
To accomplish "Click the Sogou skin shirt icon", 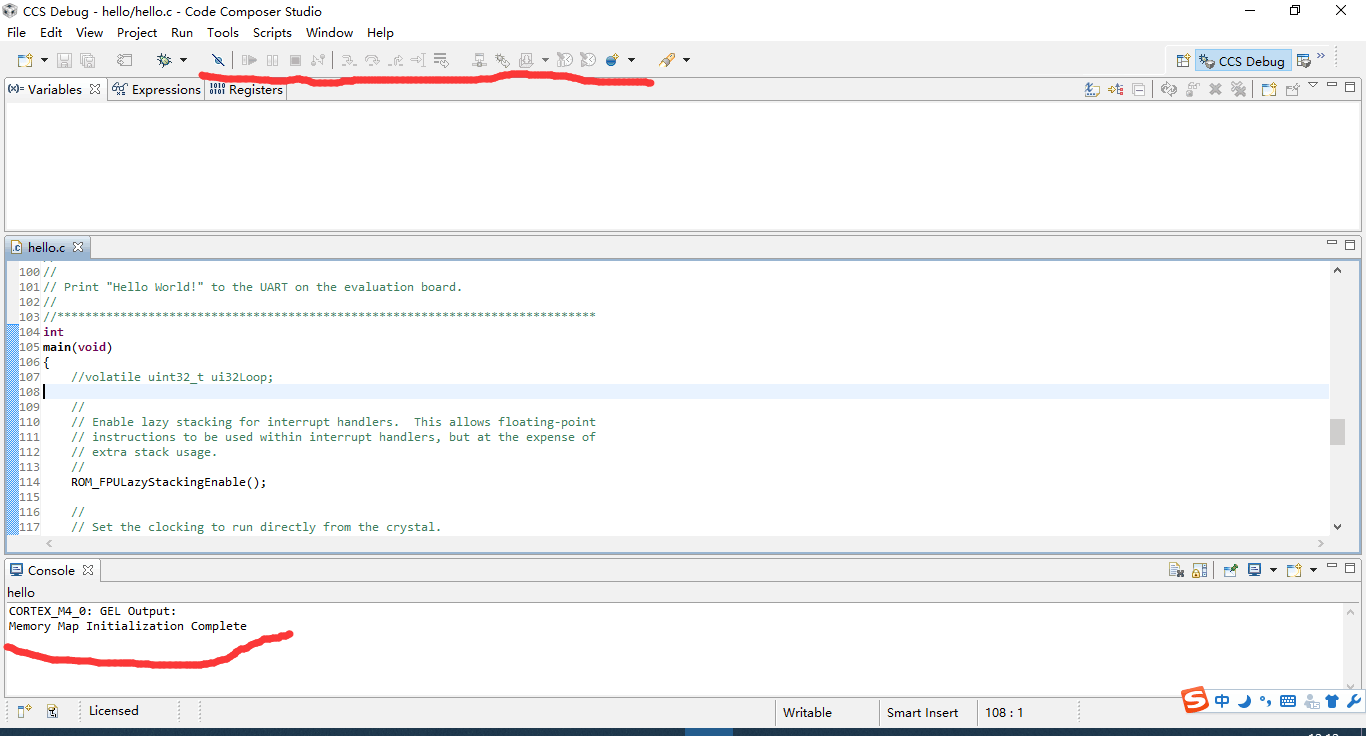I will (1332, 701).
